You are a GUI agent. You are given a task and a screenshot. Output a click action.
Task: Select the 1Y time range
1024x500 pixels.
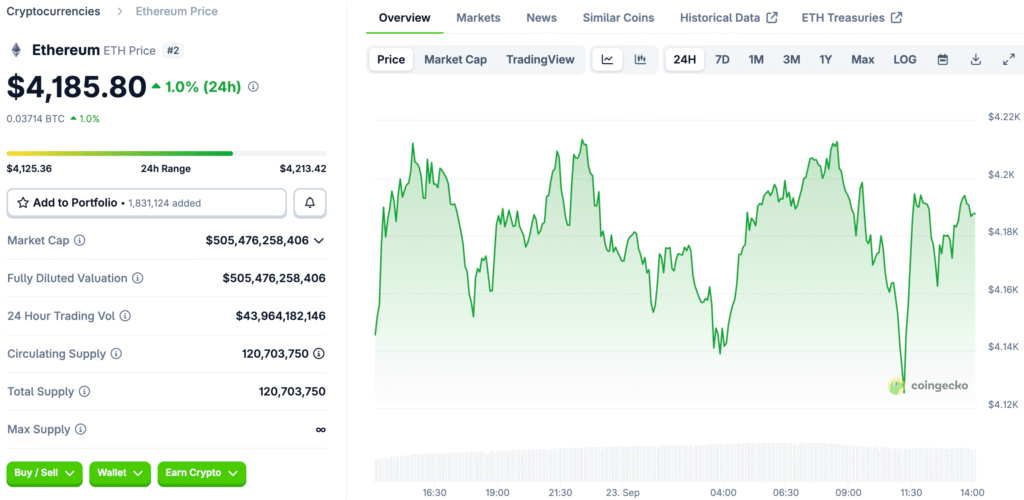click(x=825, y=59)
